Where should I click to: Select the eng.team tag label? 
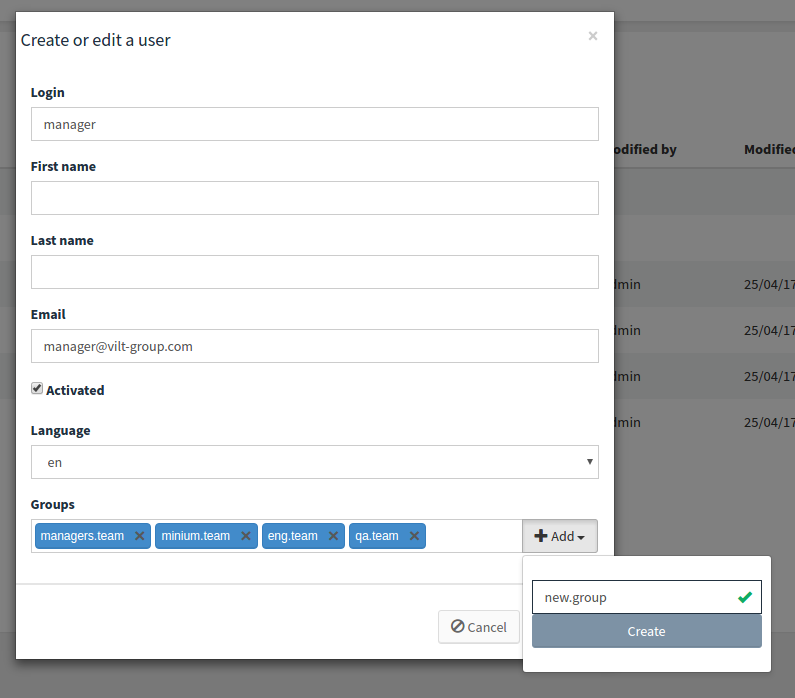(293, 536)
